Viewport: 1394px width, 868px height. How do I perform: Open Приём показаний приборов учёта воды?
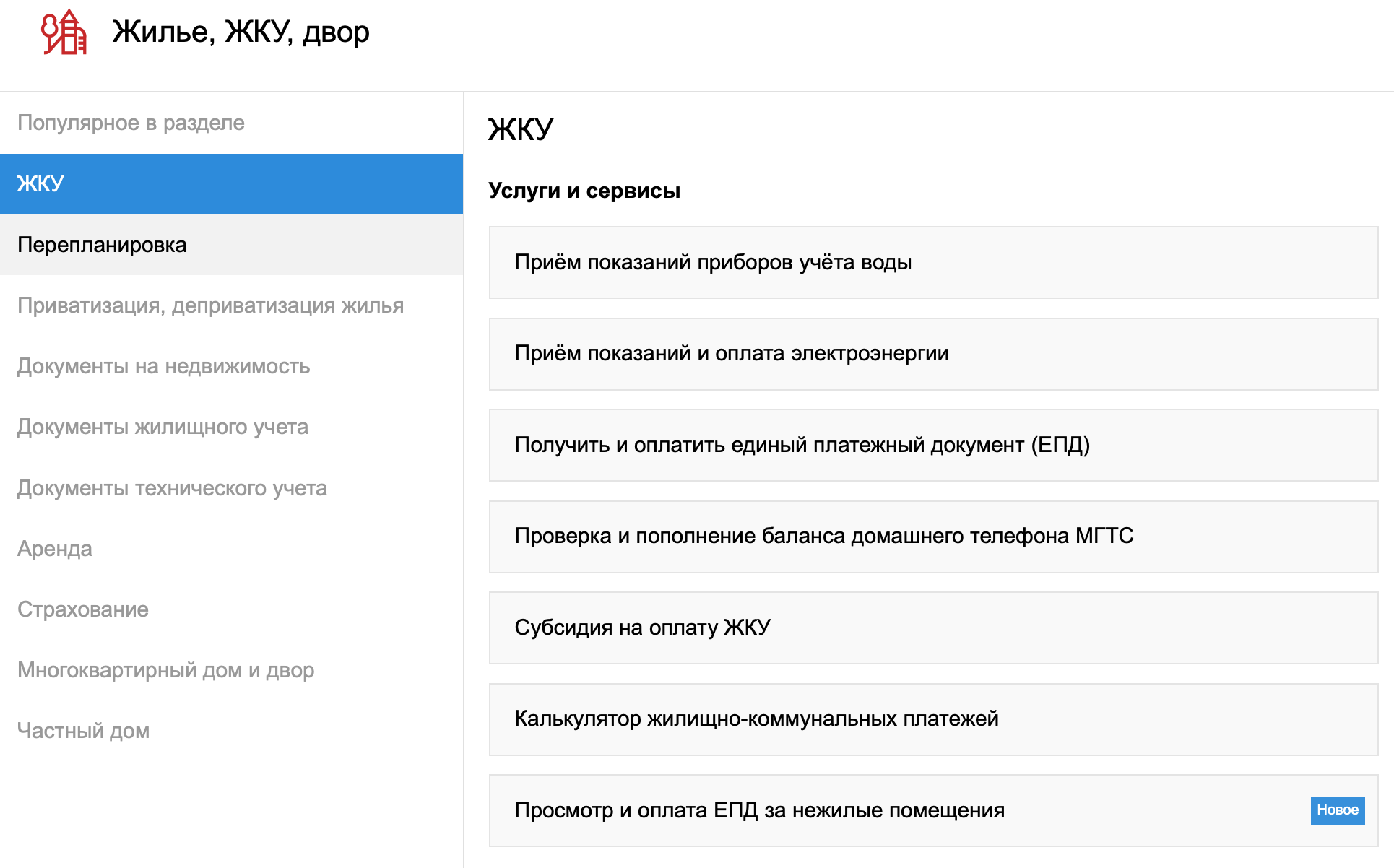[933, 262]
